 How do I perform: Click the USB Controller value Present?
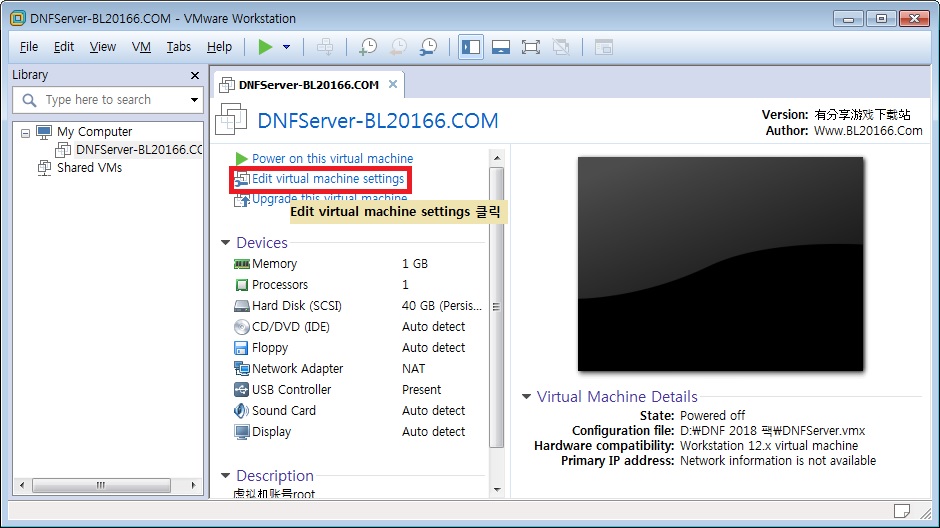[x=421, y=390]
